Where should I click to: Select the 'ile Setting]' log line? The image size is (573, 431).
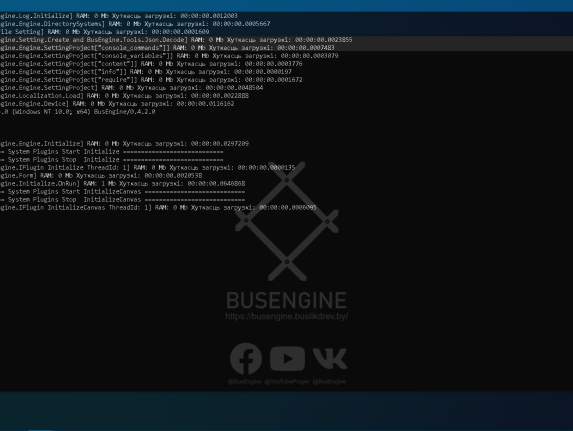coord(105,32)
